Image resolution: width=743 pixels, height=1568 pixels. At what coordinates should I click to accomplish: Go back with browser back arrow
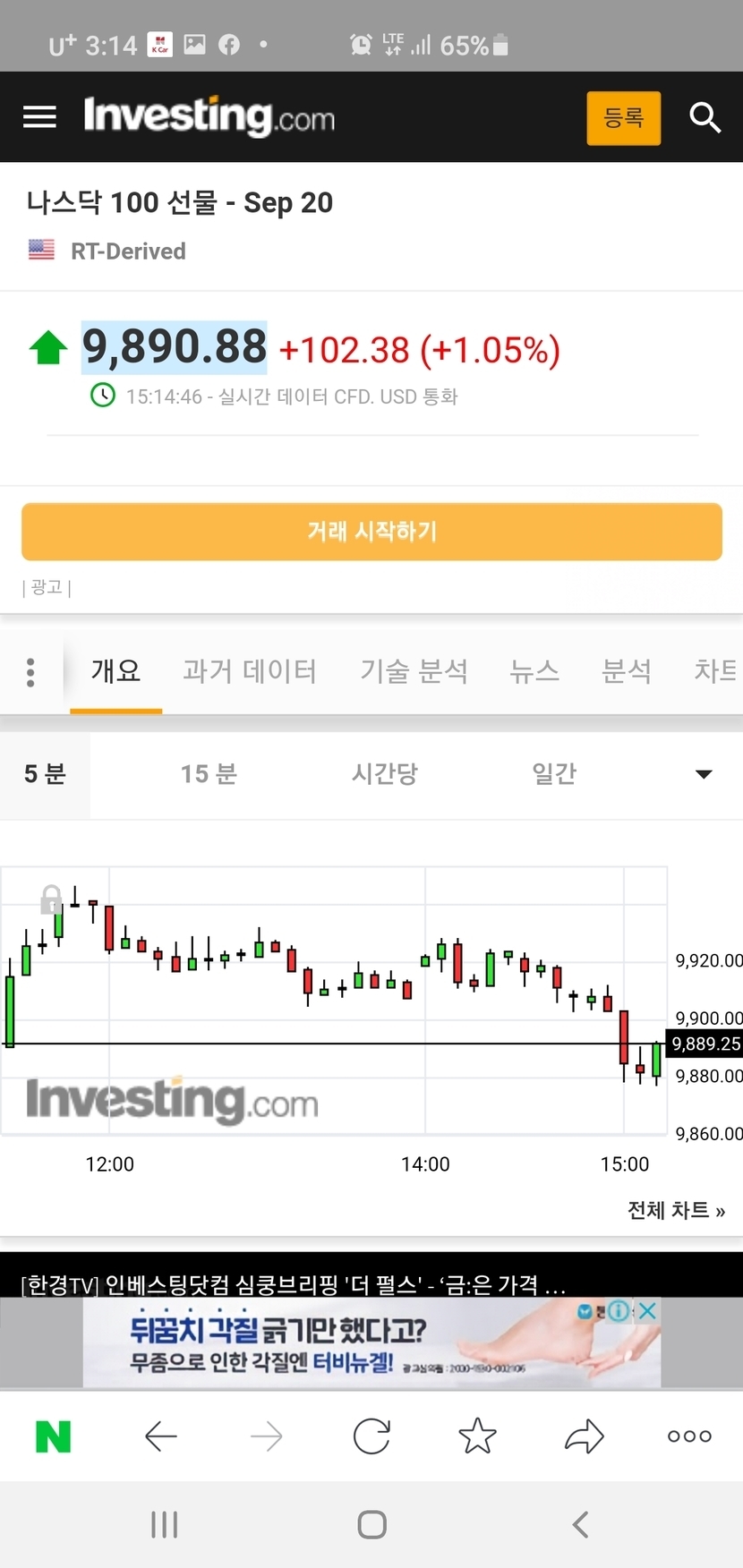coord(161,1436)
